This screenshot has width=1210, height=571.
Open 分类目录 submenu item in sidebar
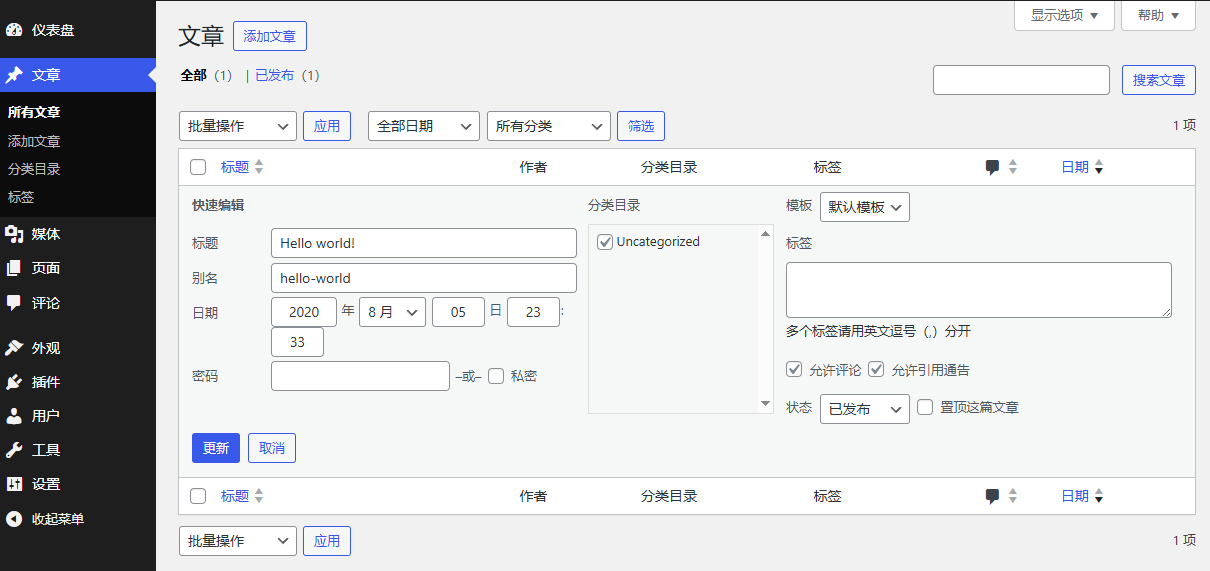pyautogui.click(x=34, y=169)
